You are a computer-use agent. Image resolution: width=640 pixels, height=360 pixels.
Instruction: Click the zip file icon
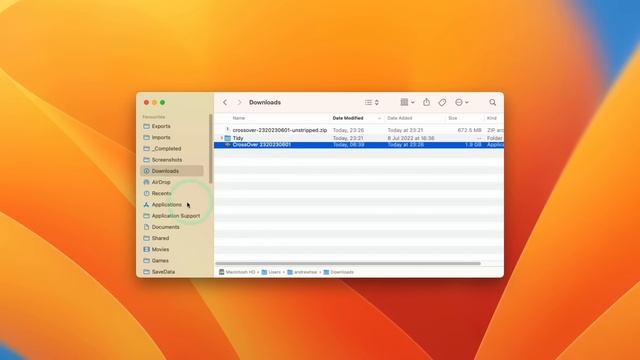click(228, 130)
